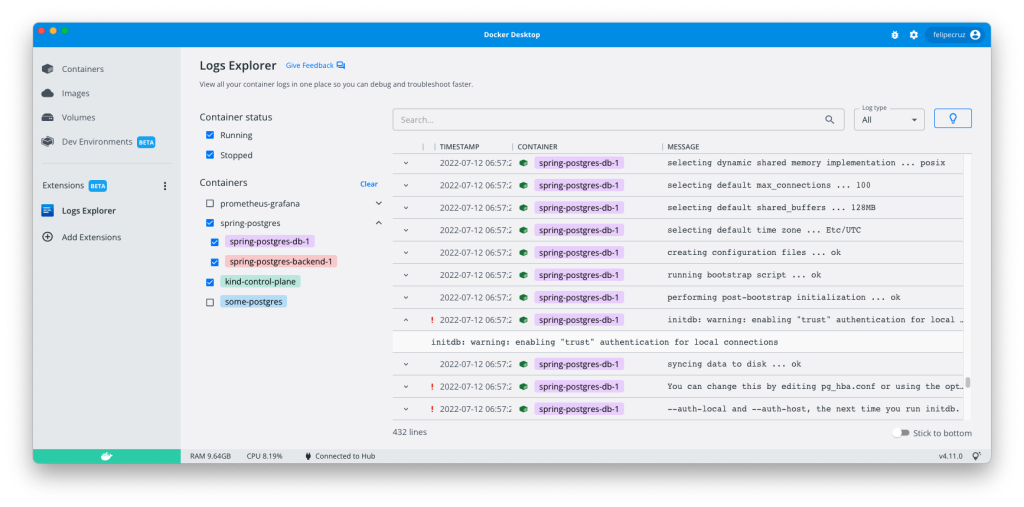The width and height of the screenshot is (1024, 507).
Task: Click the CONTAINER column header
Action: (537, 147)
